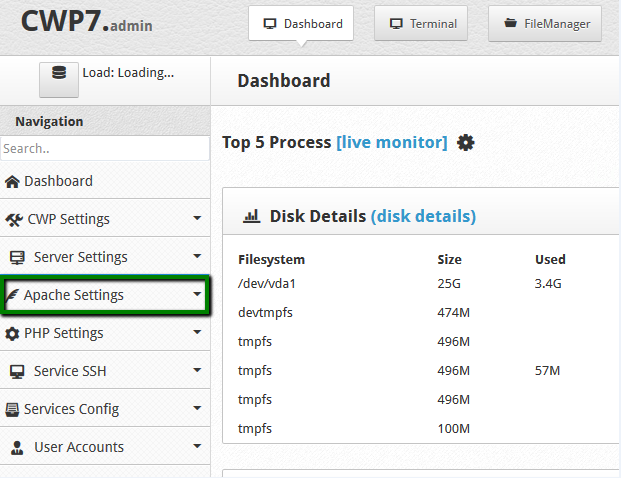Expand the Service SSH dropdown arrow
621x478 pixels.
[x=197, y=371]
